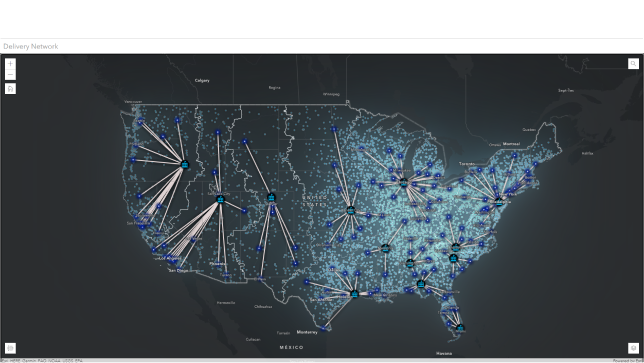Select the Great Lakes hub near Chicago
The image size is (644, 363).
point(403,182)
